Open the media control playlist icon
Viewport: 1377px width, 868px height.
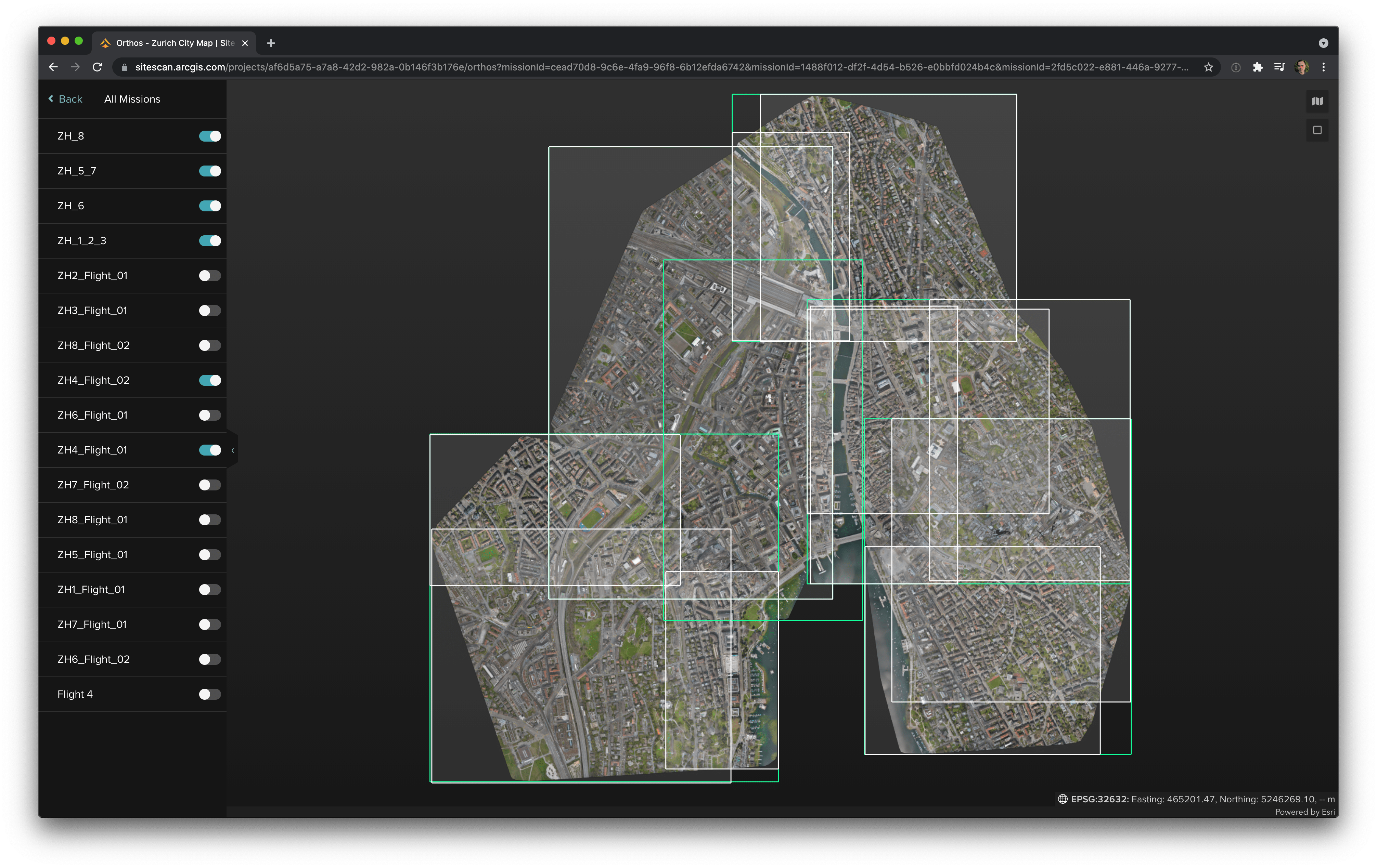(x=1279, y=67)
